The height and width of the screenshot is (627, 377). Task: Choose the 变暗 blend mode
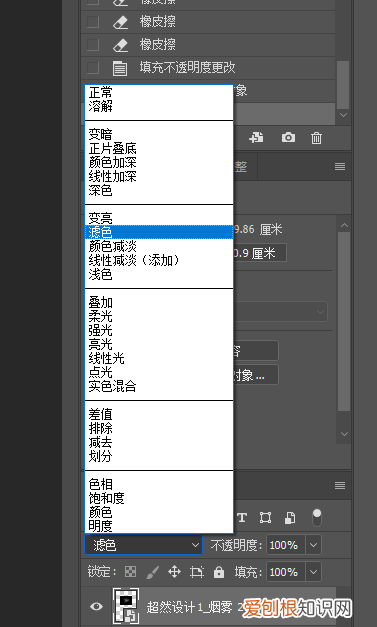pos(159,134)
